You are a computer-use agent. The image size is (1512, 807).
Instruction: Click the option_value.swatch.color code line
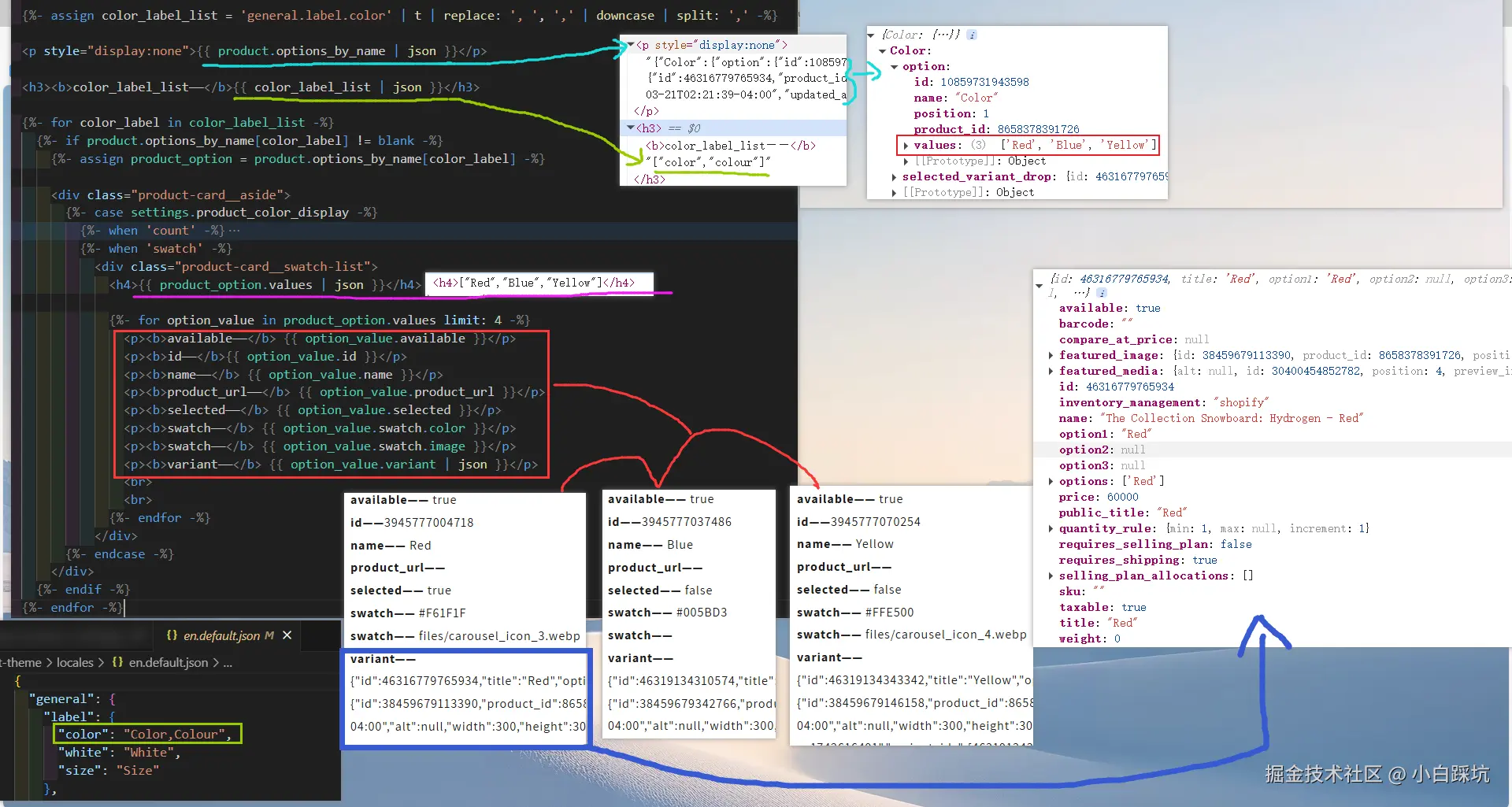click(x=320, y=428)
